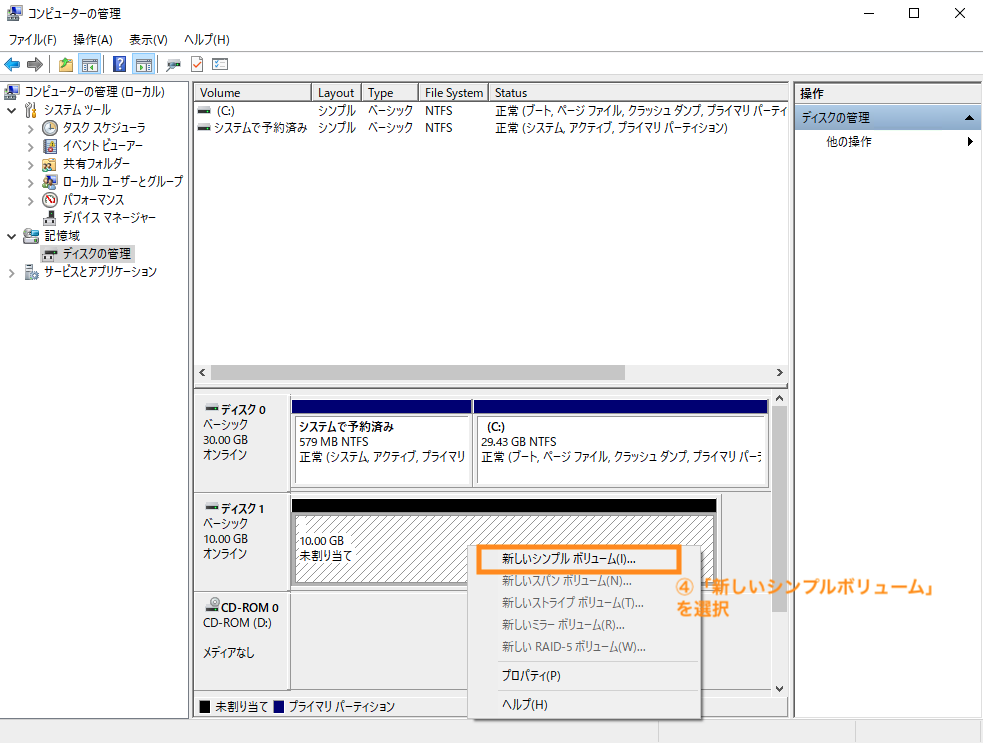The image size is (983, 743).
Task: Select the (C:) 29.43 GB NTFS partition block
Action: pos(621,443)
